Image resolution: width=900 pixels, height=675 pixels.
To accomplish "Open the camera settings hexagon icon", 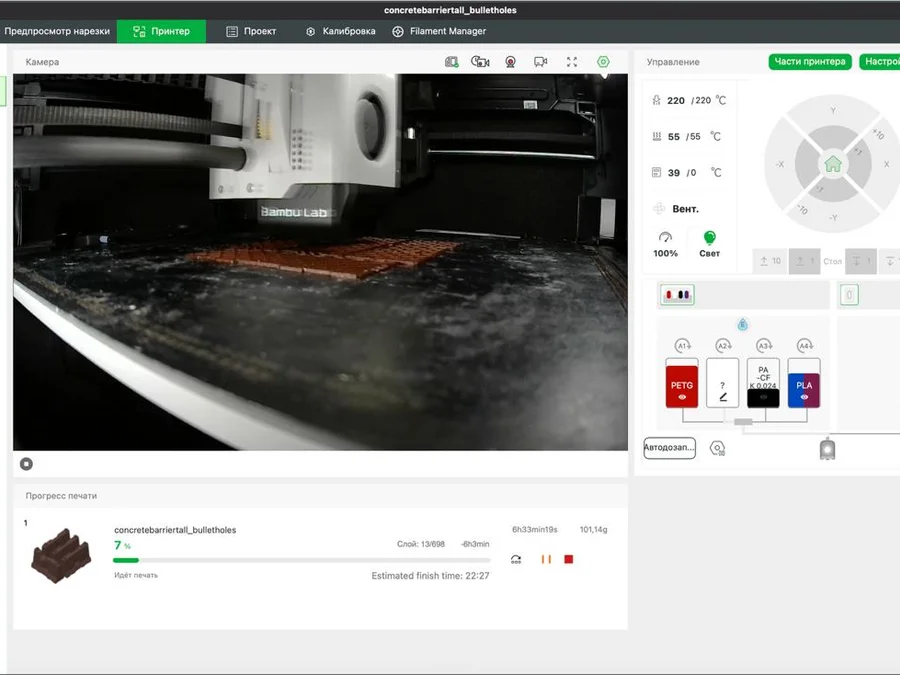I will [x=603, y=62].
